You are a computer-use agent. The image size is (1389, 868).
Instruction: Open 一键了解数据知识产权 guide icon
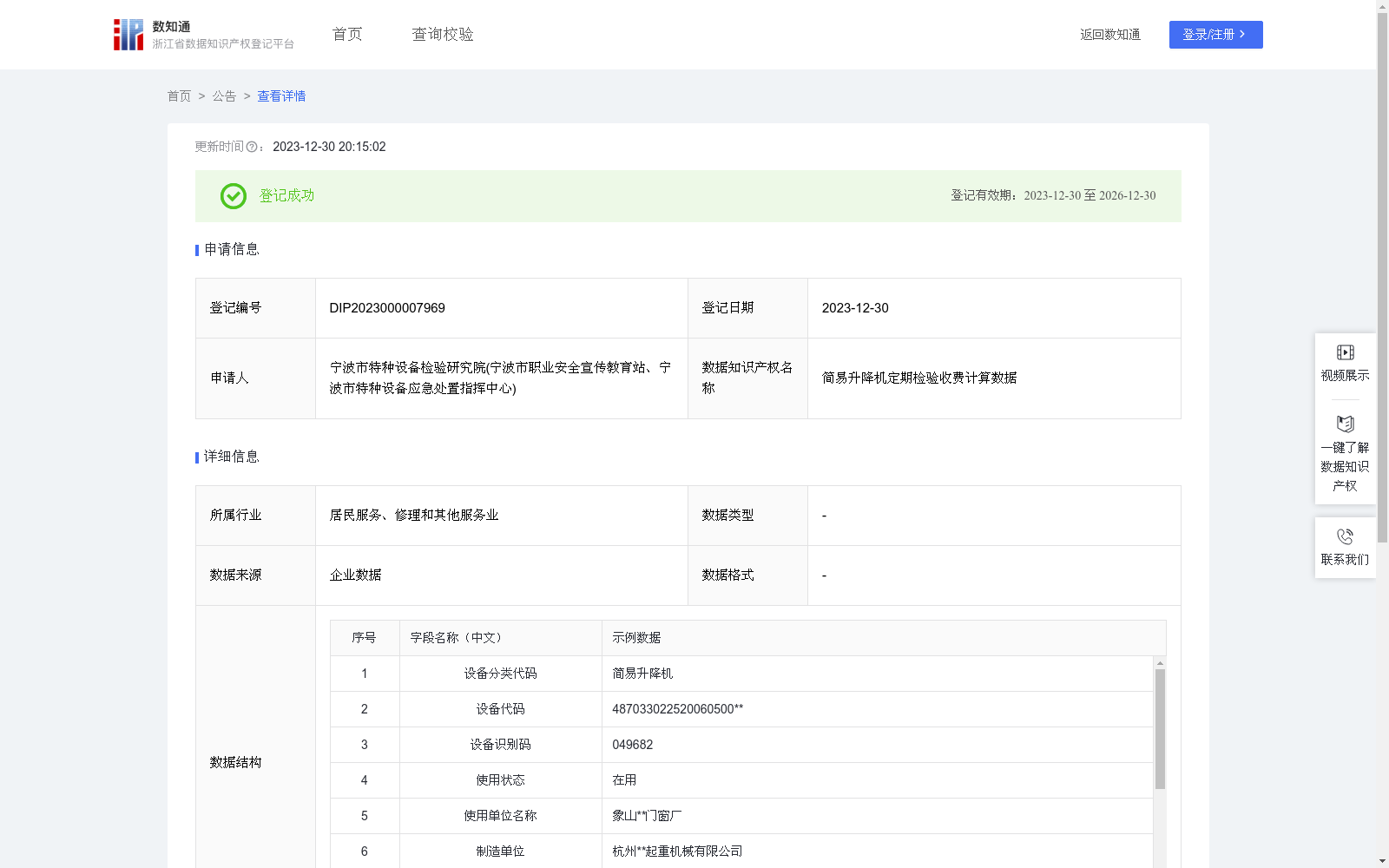click(1345, 424)
